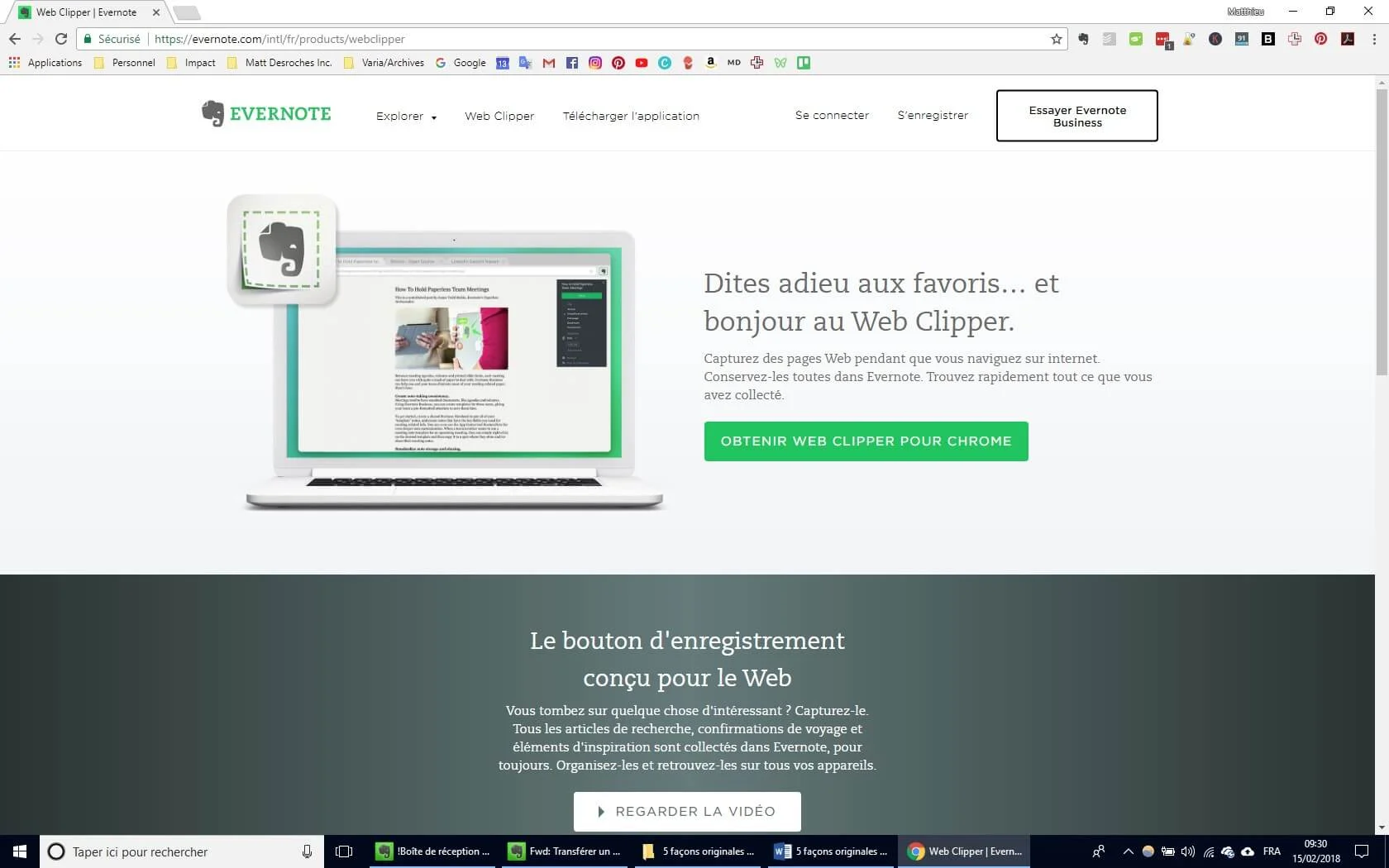The image size is (1389, 868).
Task: Open the Impact bookmarks folder
Action: click(x=192, y=63)
